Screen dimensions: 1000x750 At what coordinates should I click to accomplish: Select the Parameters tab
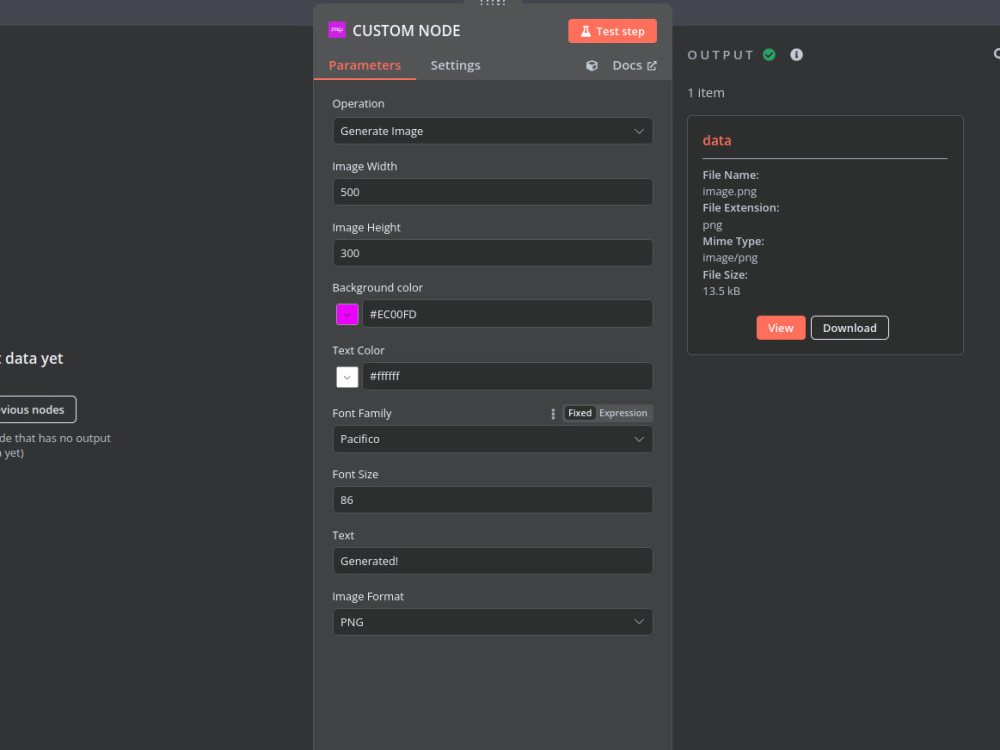coord(365,65)
